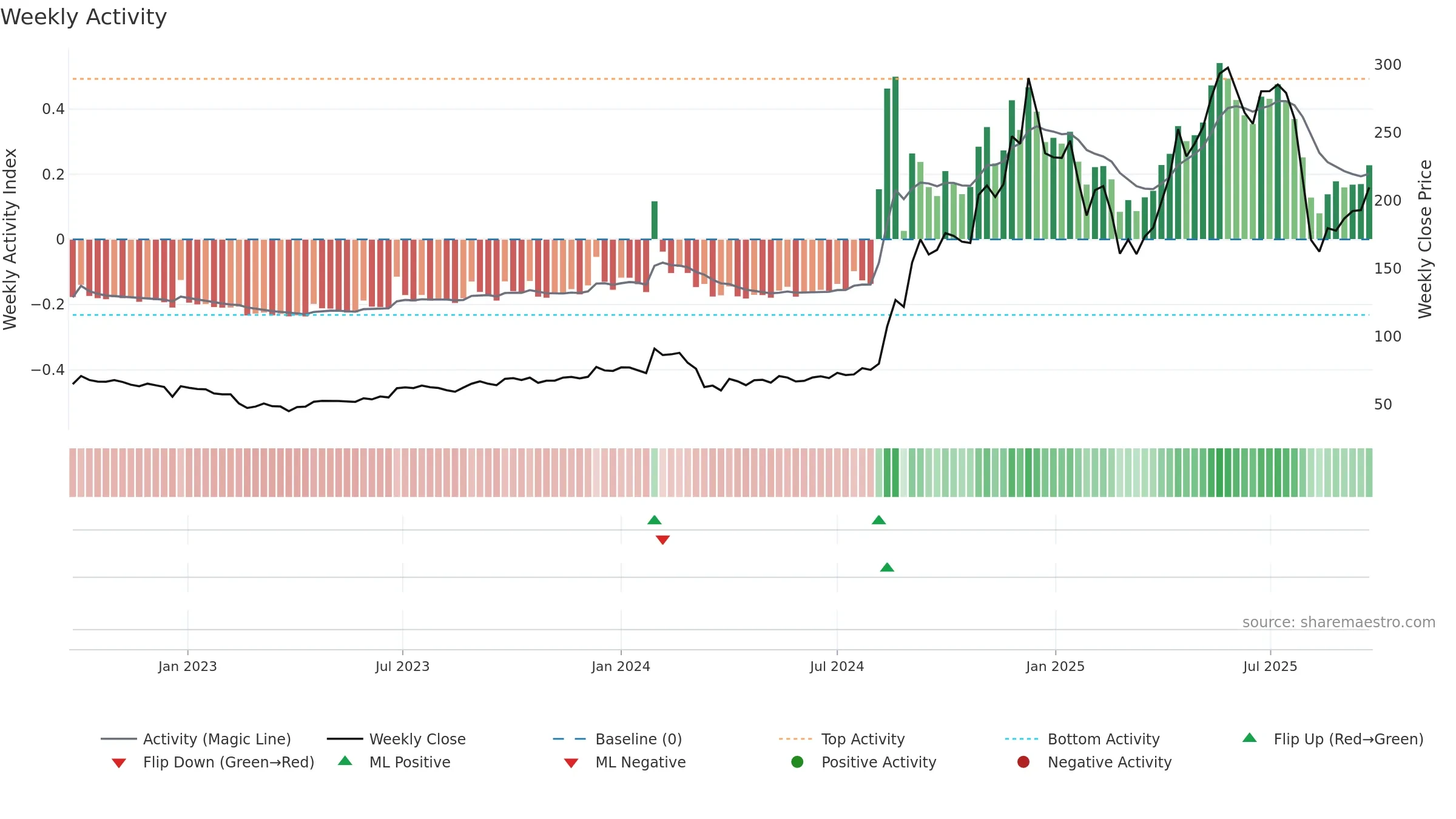Toggle the Top Activity legend entry
This screenshot has width=1456, height=819.
(842, 739)
